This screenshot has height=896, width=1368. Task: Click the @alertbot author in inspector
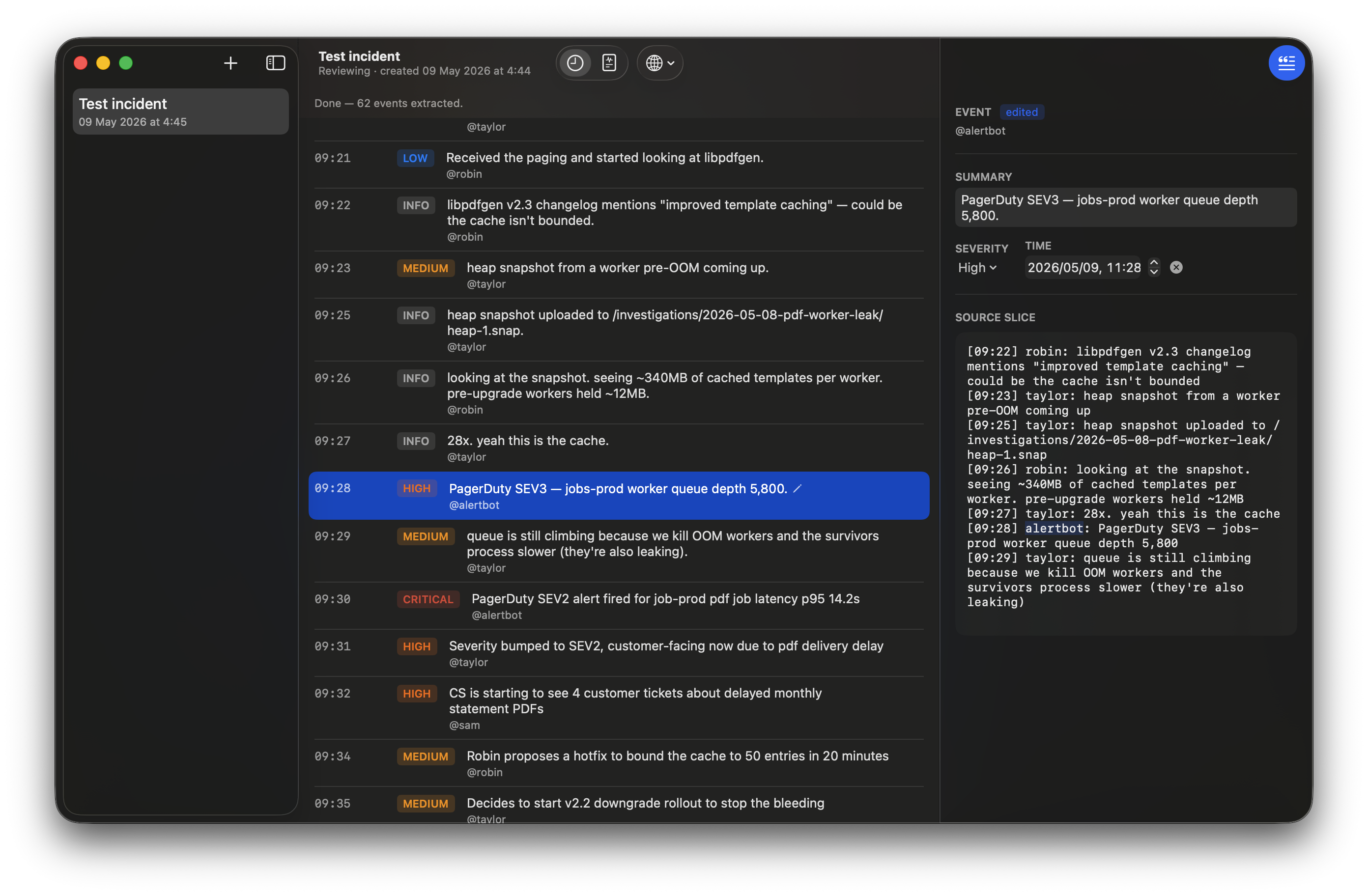pos(980,131)
